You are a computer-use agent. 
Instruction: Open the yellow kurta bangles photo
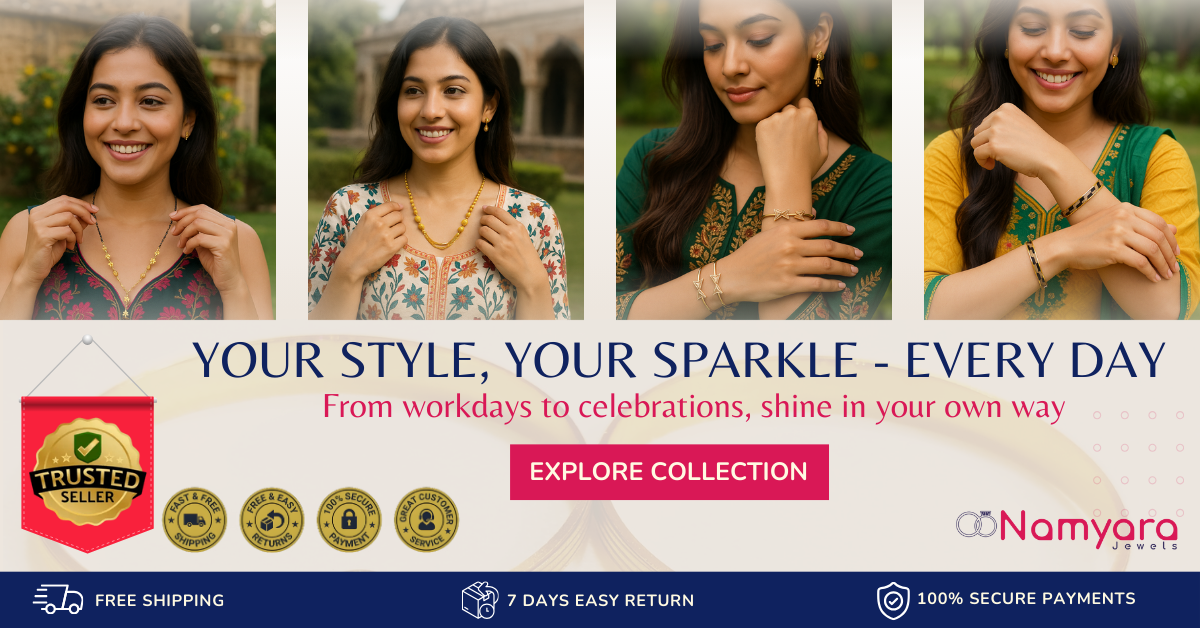[1062, 160]
